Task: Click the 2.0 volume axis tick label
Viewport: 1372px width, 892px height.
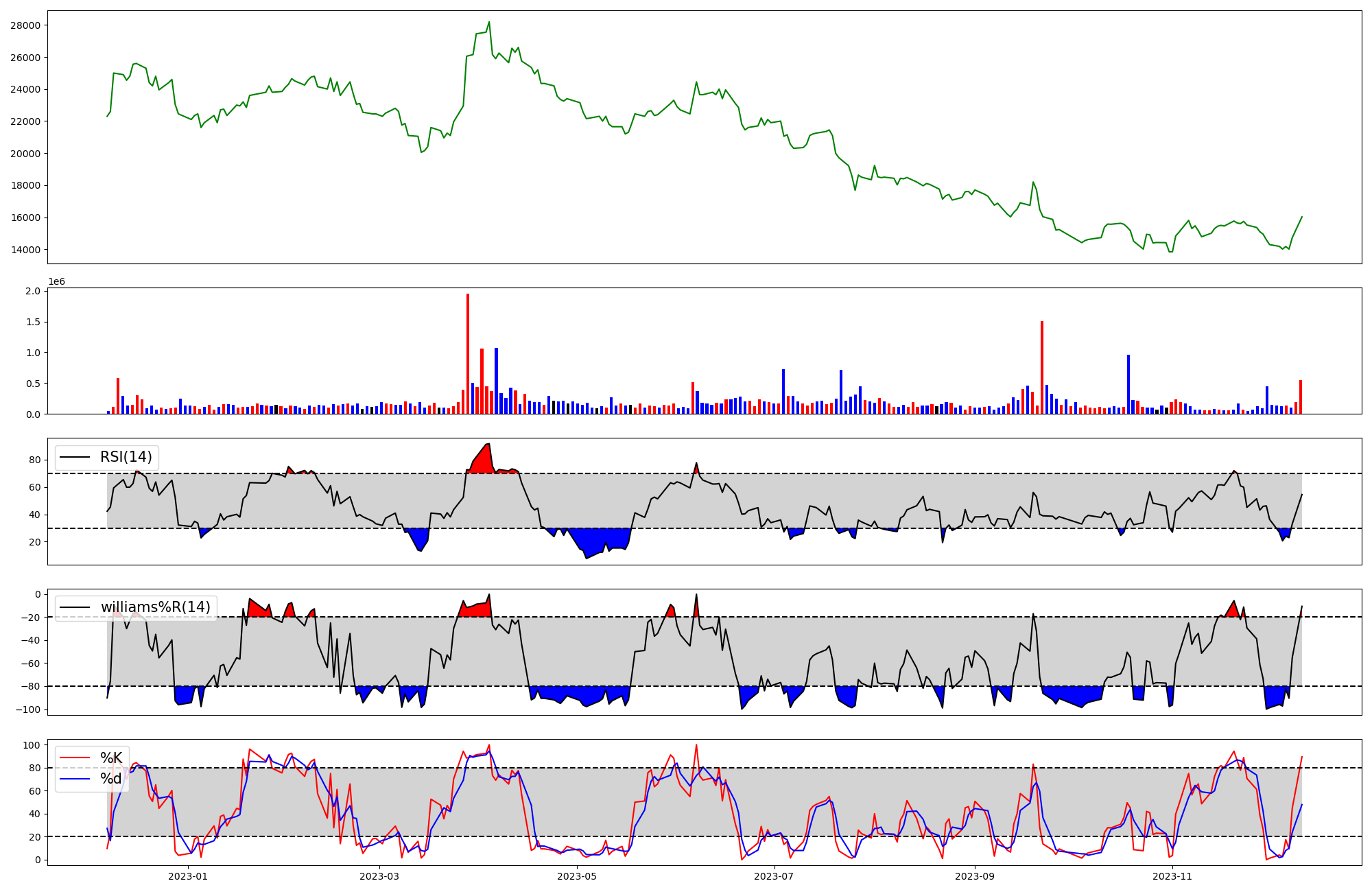Action: point(33,291)
